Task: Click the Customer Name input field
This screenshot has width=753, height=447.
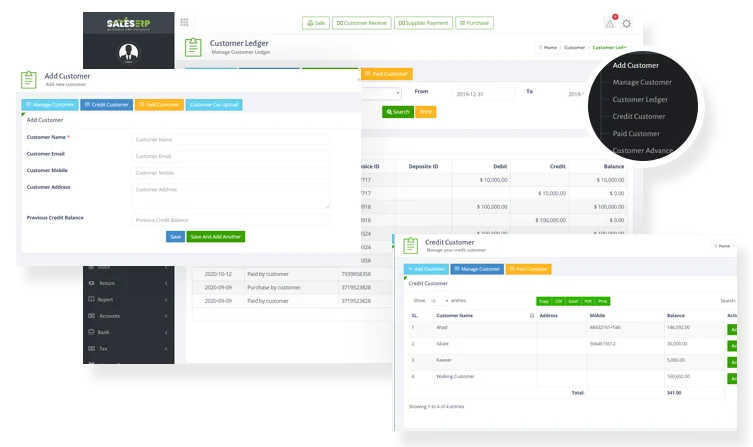Action: pos(230,140)
